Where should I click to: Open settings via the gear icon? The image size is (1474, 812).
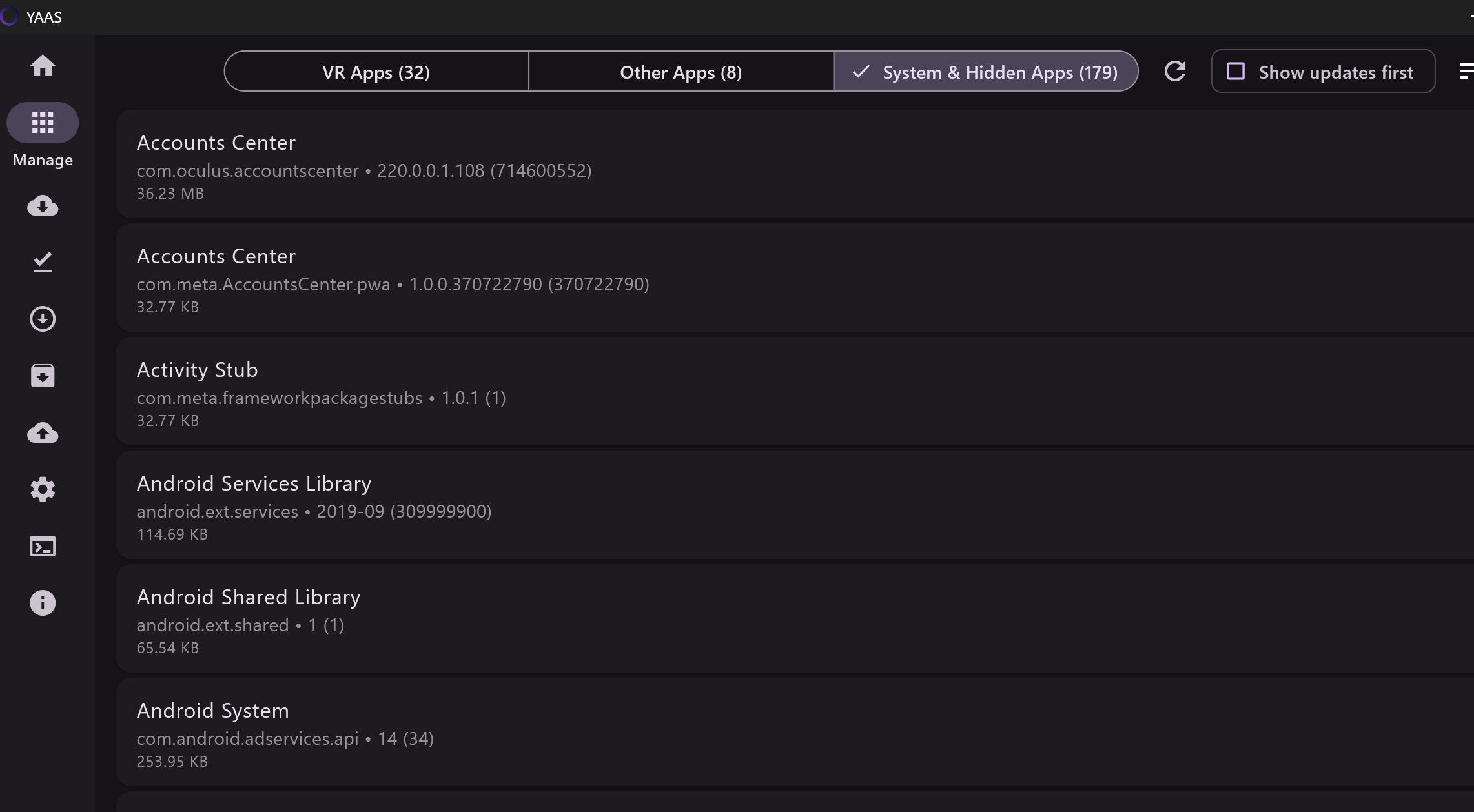coord(43,489)
